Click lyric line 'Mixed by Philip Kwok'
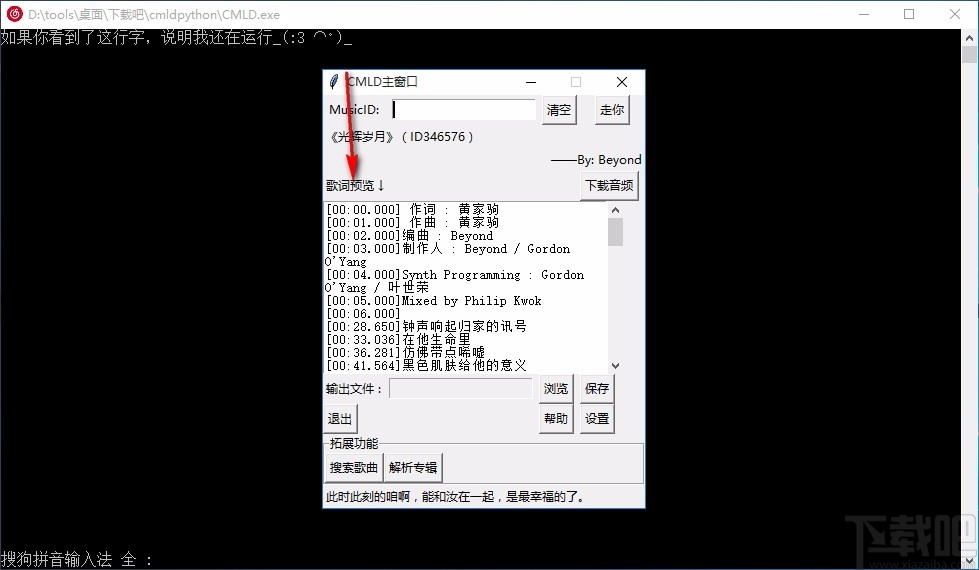Viewport: 979px width, 570px height. (x=471, y=300)
